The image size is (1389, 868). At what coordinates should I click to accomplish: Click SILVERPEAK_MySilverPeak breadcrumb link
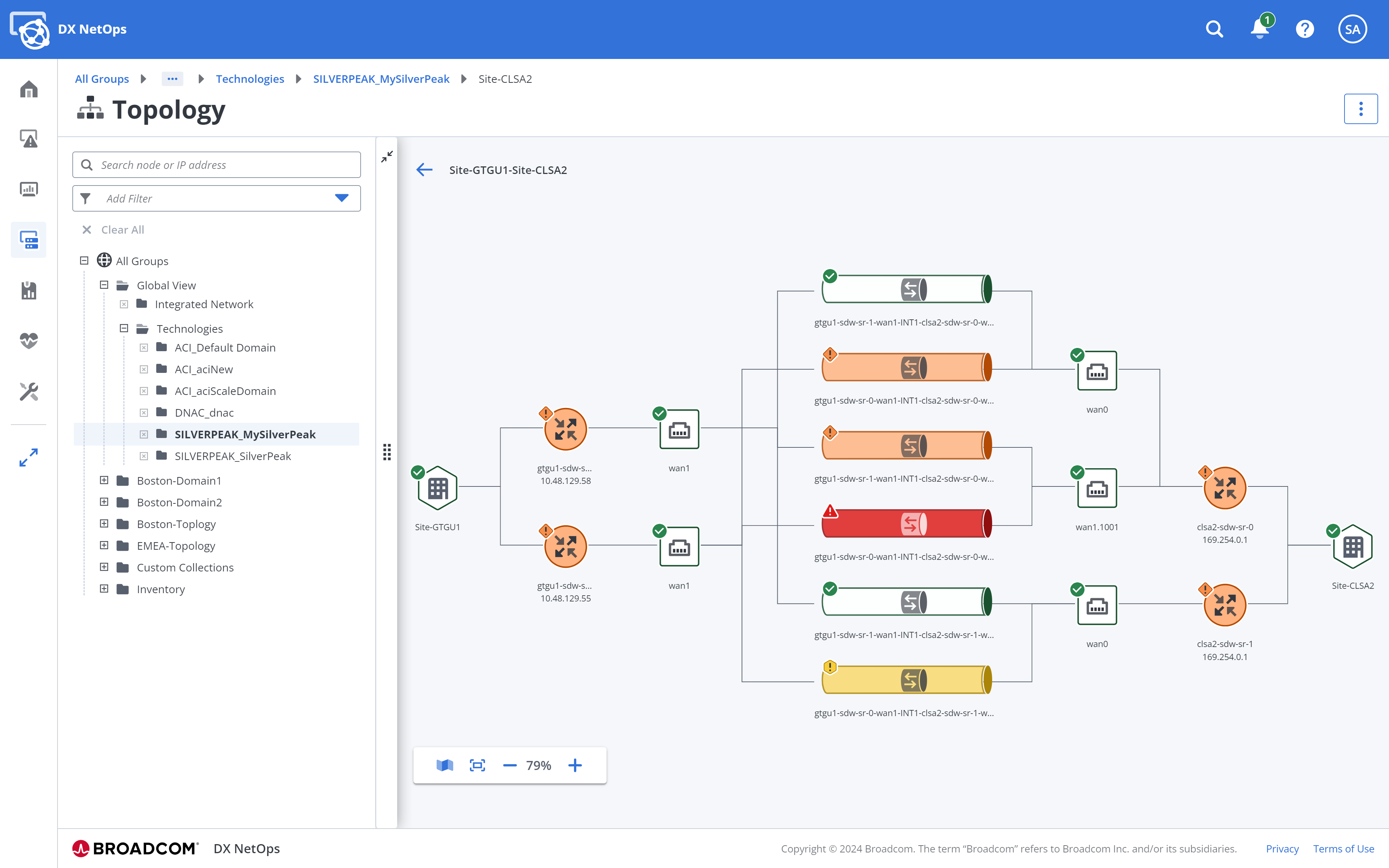[x=381, y=78]
